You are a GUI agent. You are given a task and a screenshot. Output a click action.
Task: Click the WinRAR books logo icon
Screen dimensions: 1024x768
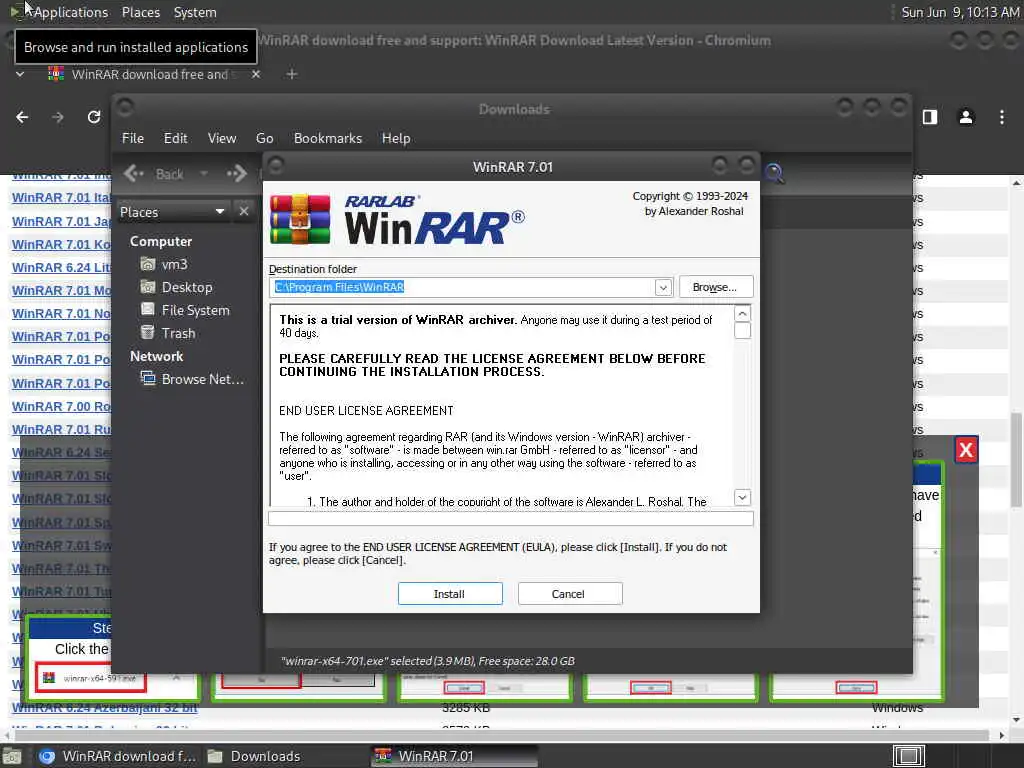[x=300, y=219]
